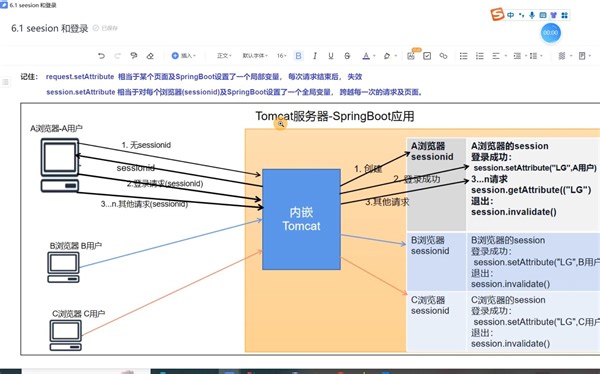600x374 pixels.
Task: Toggle strikethrough formatting
Action: (x=347, y=56)
